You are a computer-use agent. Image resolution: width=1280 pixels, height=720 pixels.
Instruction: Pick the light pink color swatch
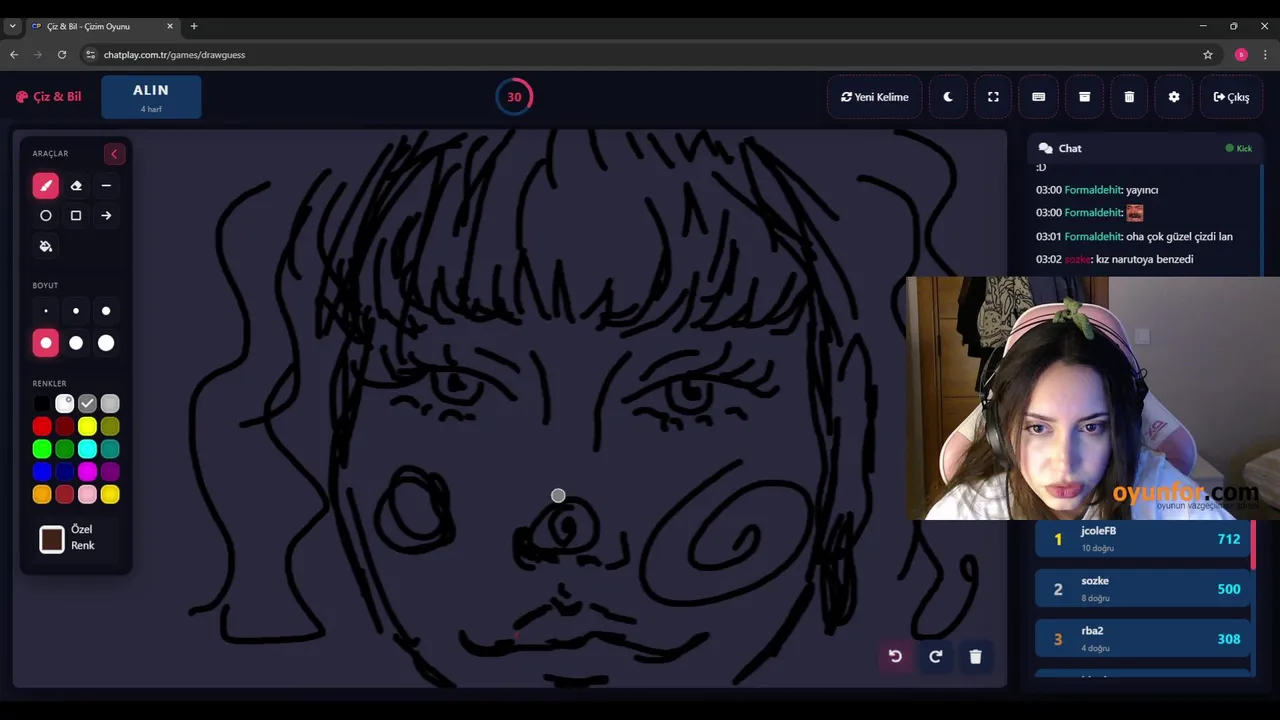click(87, 494)
